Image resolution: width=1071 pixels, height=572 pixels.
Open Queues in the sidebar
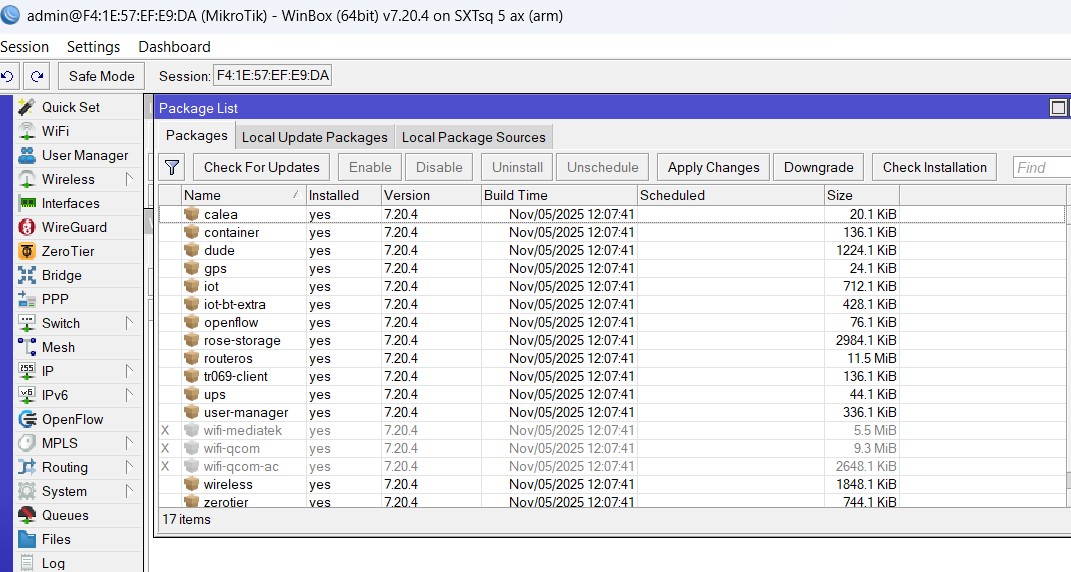(65, 515)
